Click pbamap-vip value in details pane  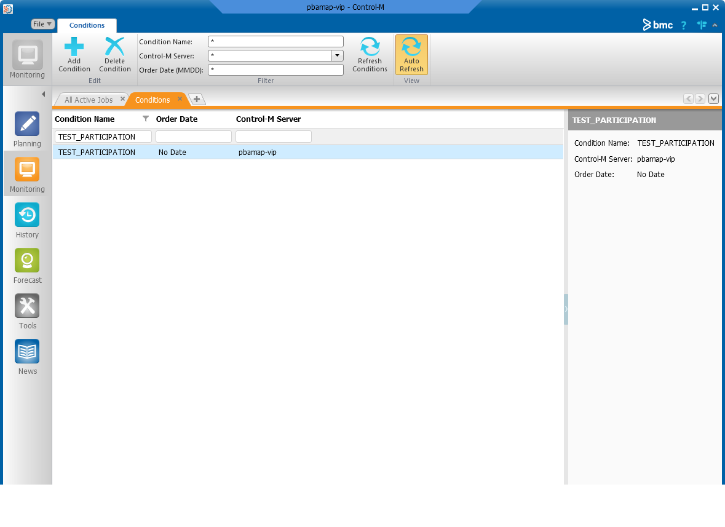click(656, 159)
